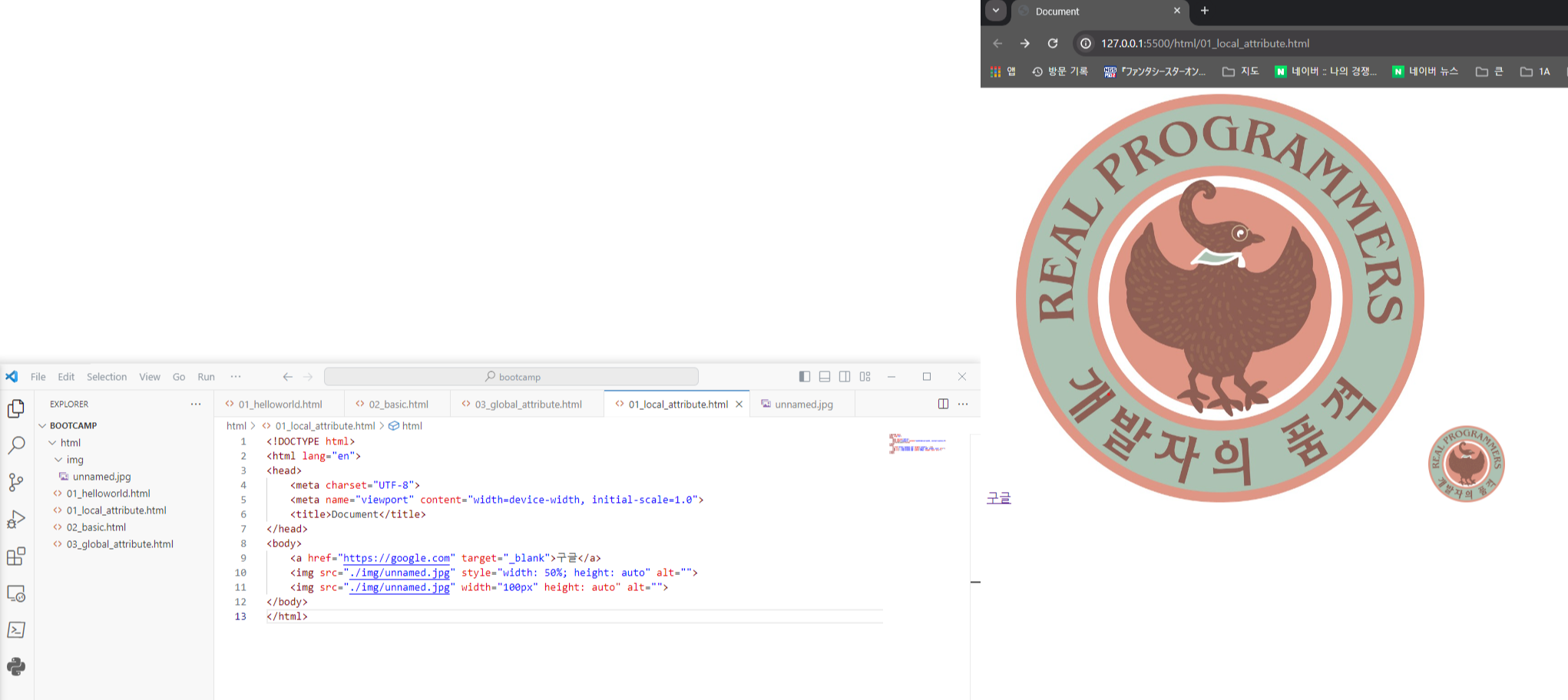The height and width of the screenshot is (700, 1568).
Task: Toggle secondary side bar layout icon
Action: [x=845, y=376]
